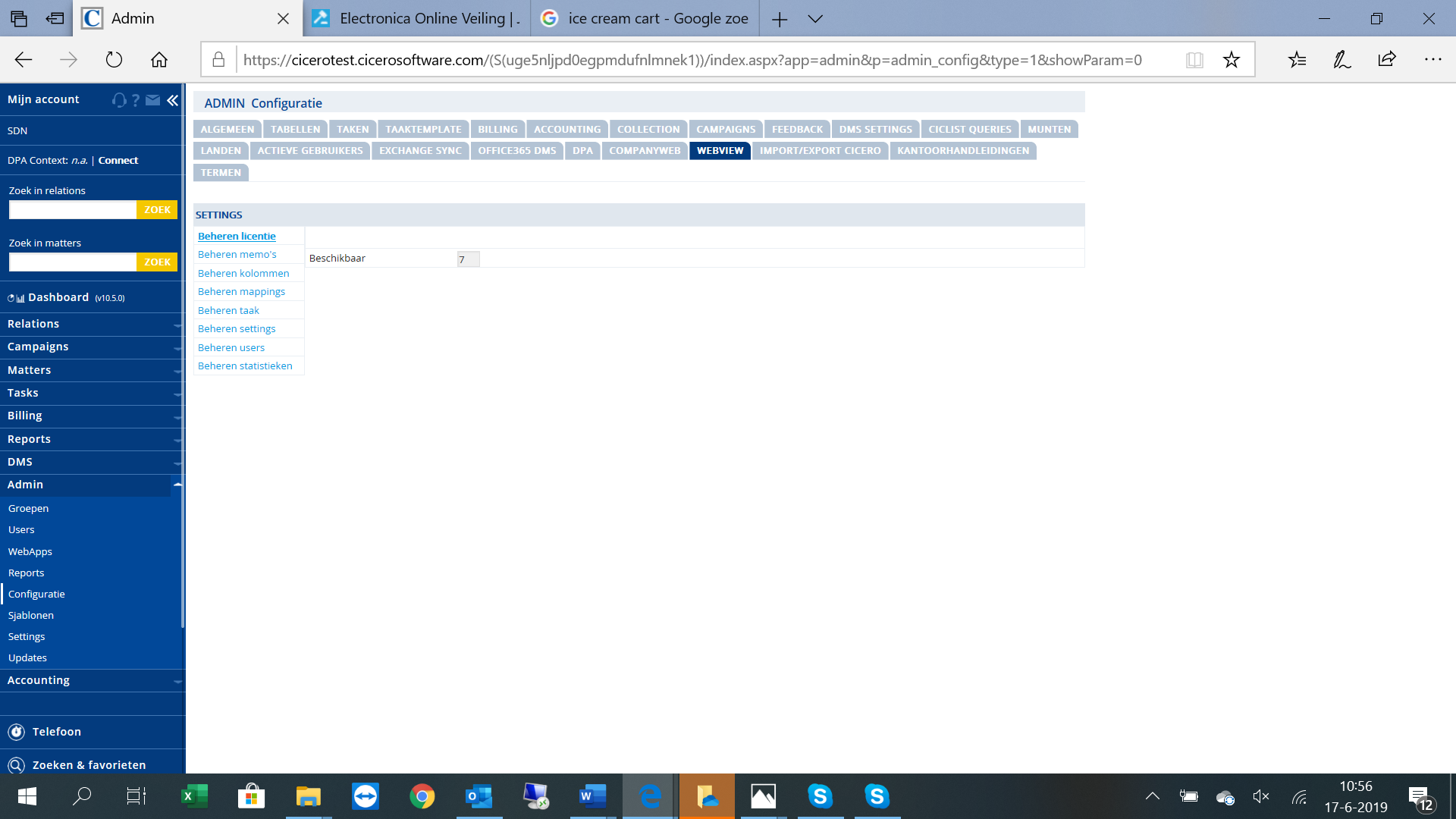Open Outlook from taskbar
The width and height of the screenshot is (1456, 819).
click(479, 796)
